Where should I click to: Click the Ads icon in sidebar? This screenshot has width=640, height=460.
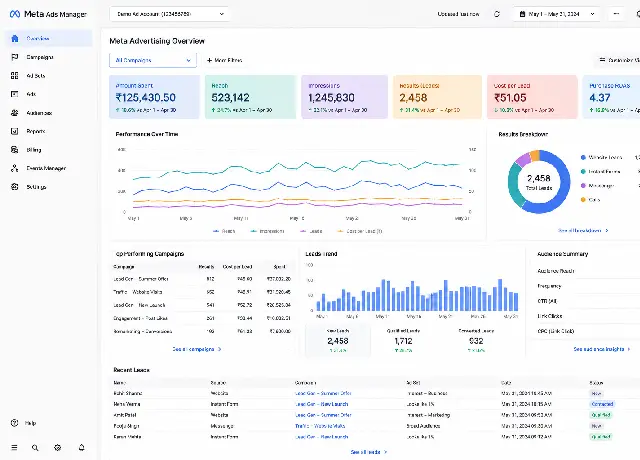(15, 94)
